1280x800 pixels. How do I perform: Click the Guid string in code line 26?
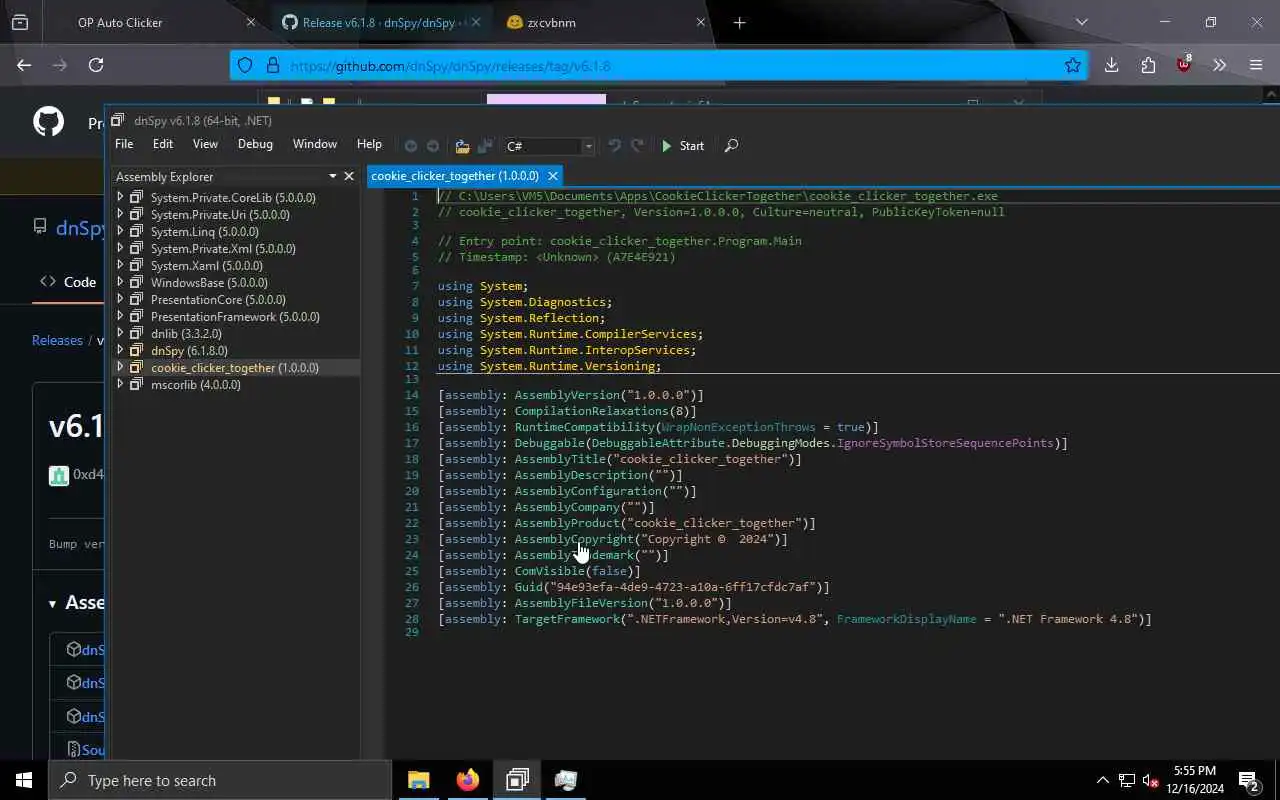(x=682, y=587)
